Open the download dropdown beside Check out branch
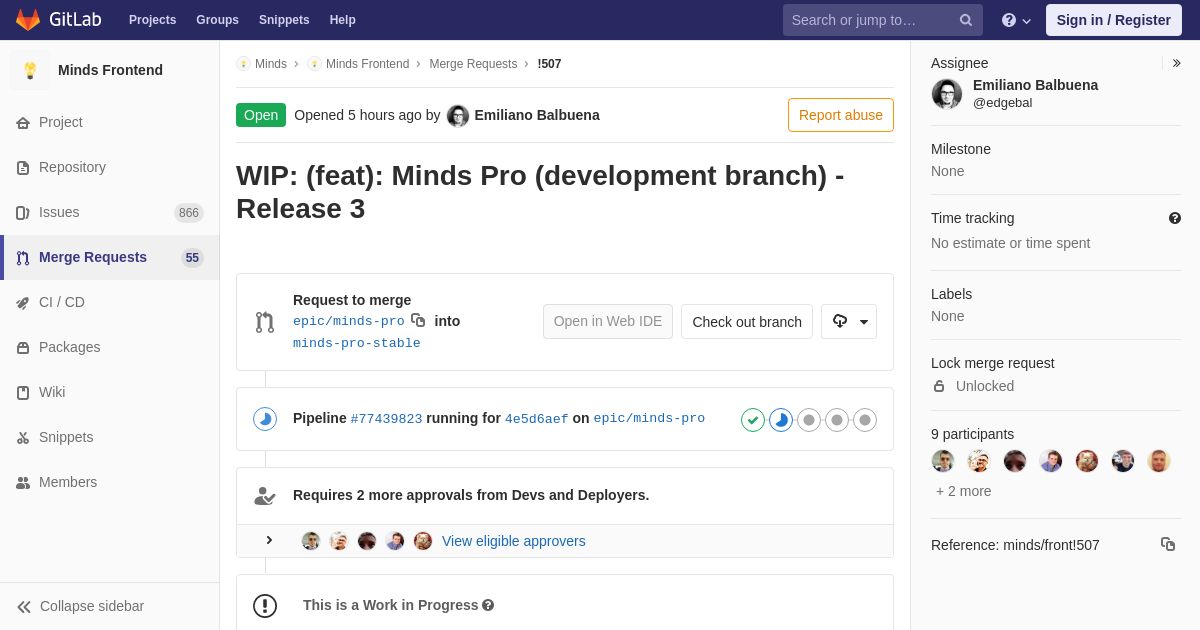 [x=849, y=321]
